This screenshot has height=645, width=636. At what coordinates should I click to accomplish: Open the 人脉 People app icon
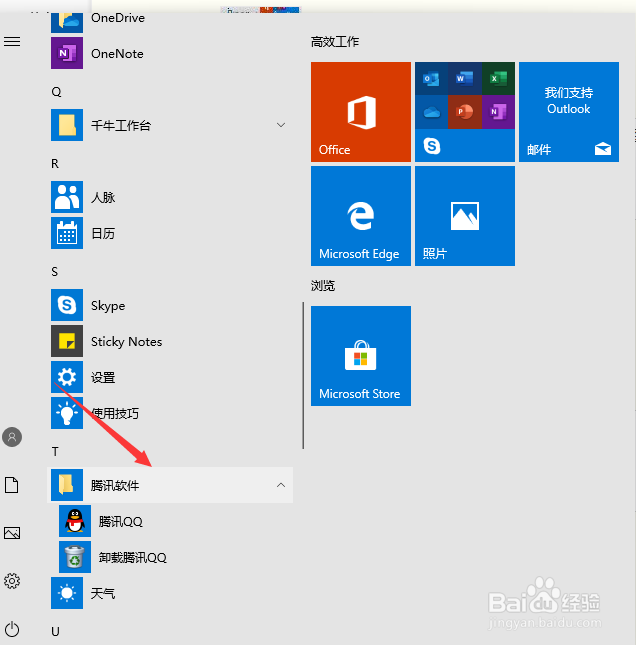click(67, 197)
